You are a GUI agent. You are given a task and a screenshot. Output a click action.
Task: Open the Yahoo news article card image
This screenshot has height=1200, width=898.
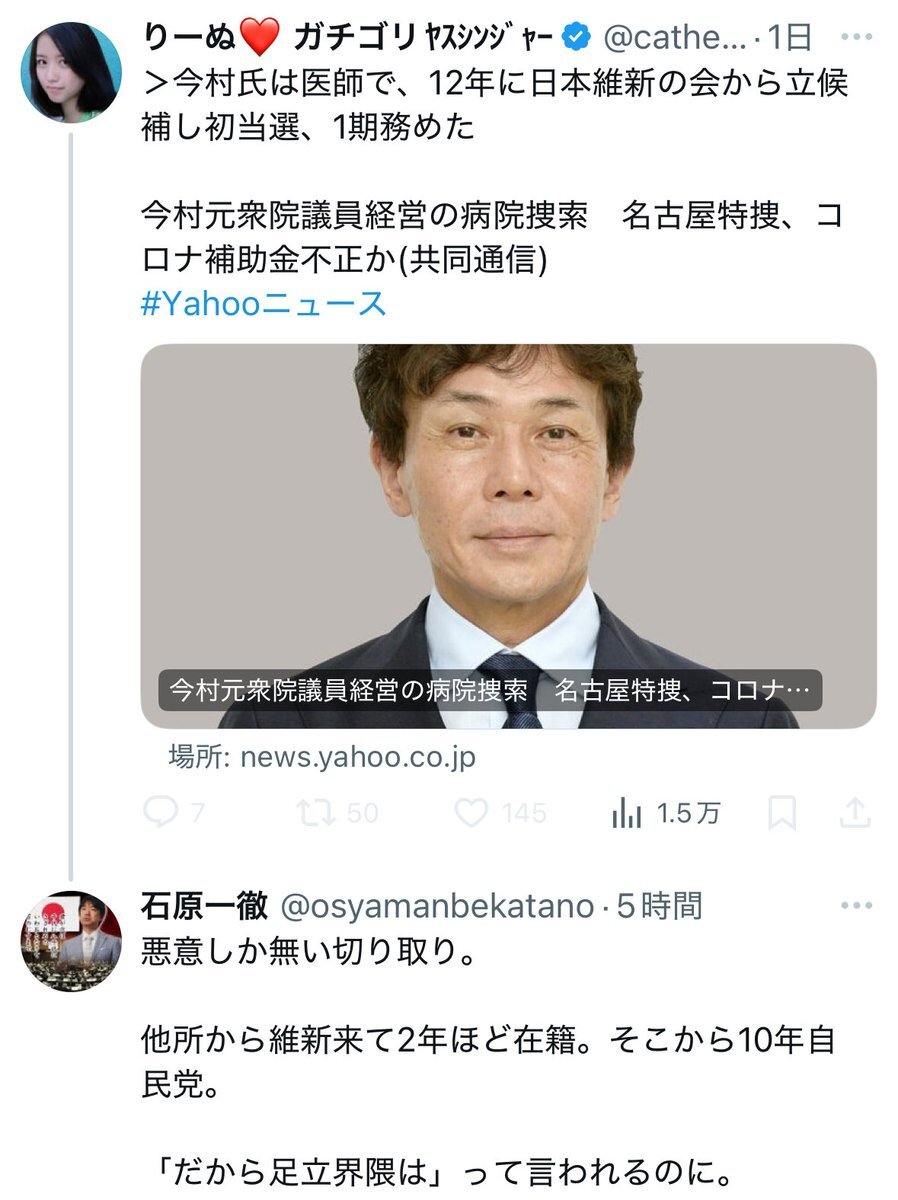[508, 500]
